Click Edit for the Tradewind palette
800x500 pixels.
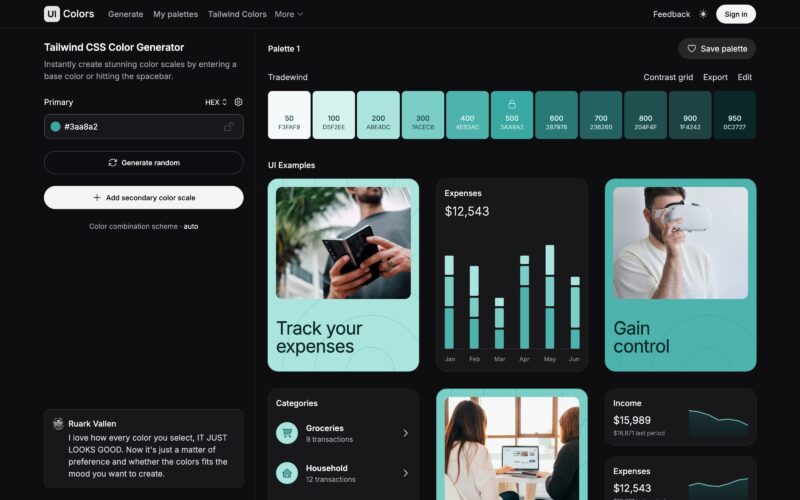[x=744, y=77]
